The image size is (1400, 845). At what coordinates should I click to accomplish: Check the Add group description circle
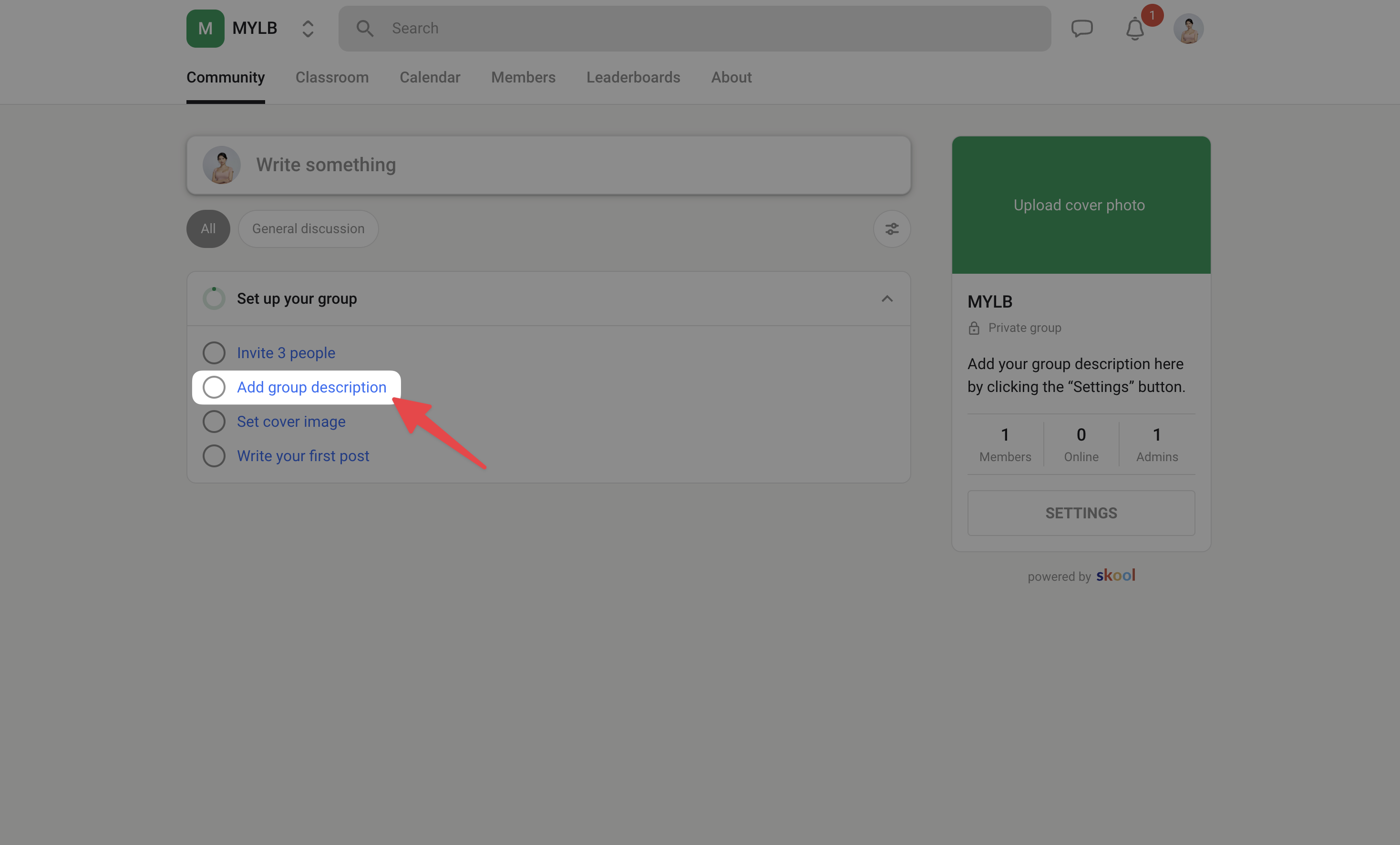214,388
